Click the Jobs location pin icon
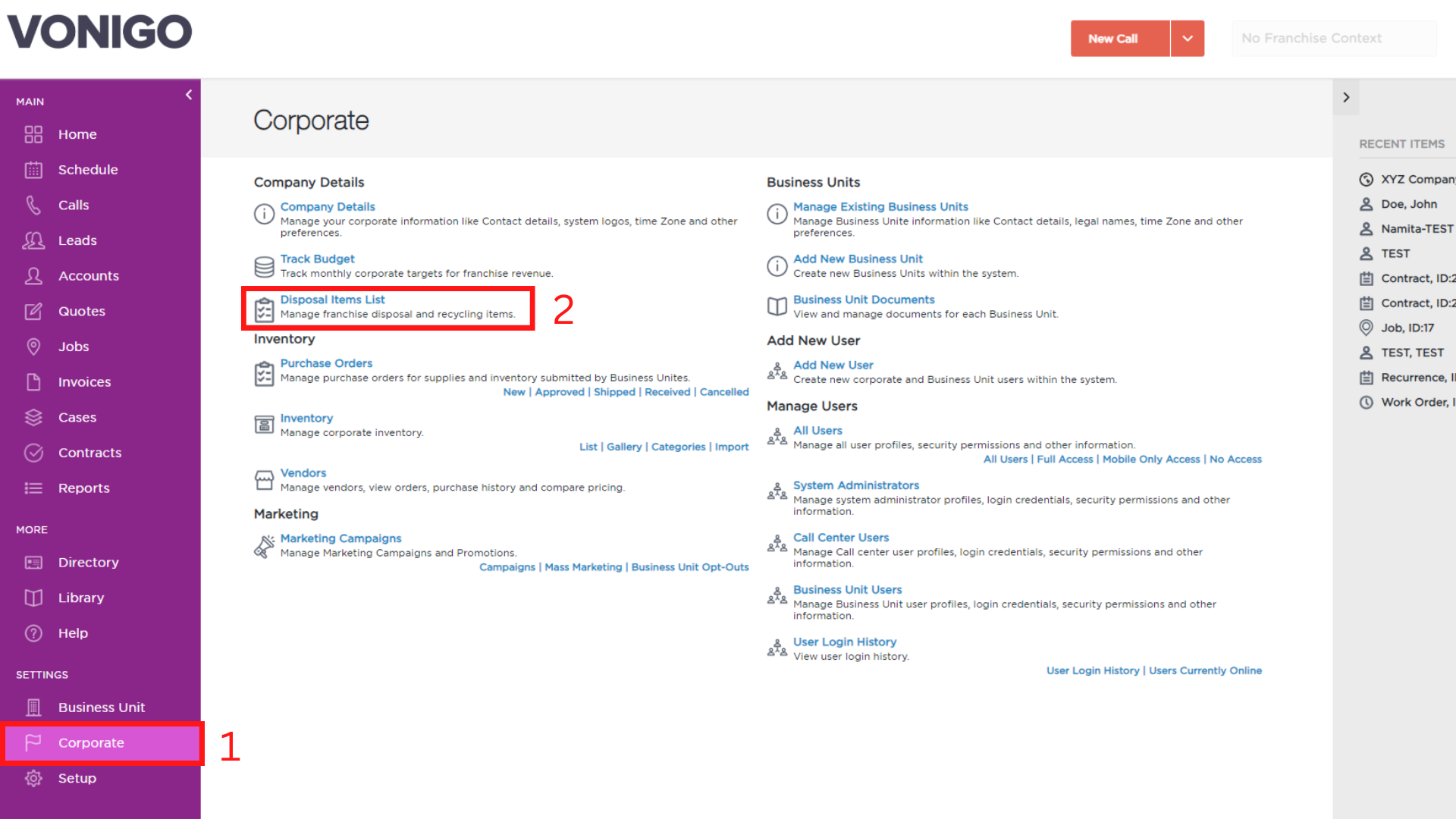This screenshot has width=1456, height=819. tap(33, 347)
